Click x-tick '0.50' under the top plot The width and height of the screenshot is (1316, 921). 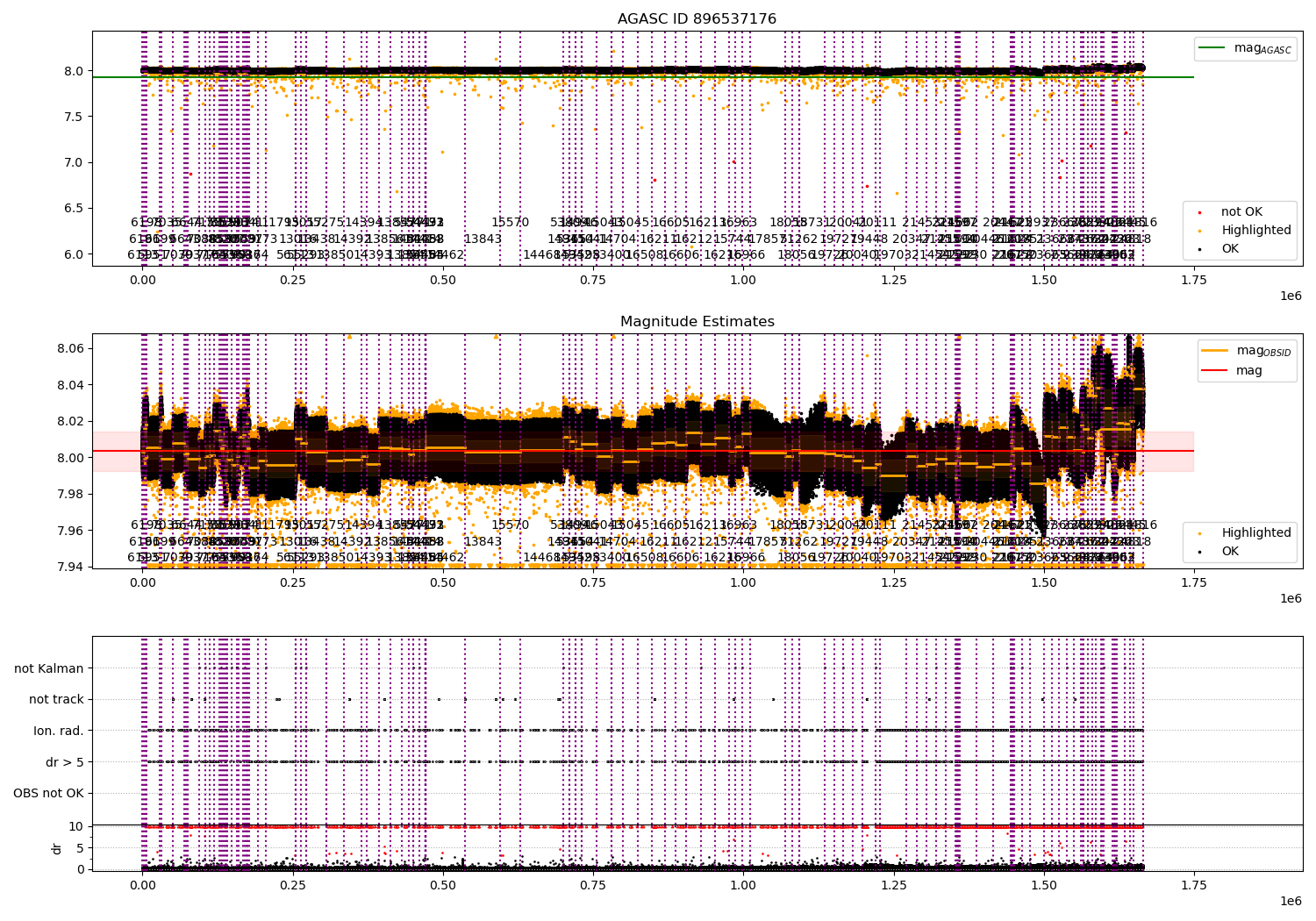click(443, 280)
